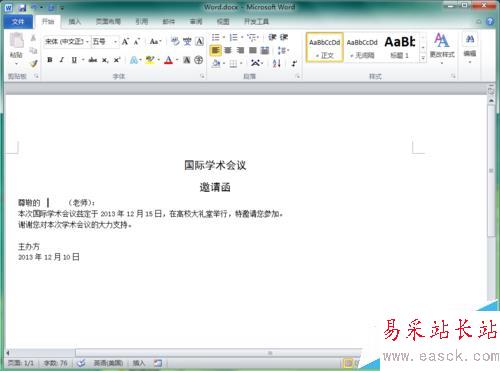The image size is (500, 371).
Task: Apply the Heading 1 style
Action: pos(400,47)
